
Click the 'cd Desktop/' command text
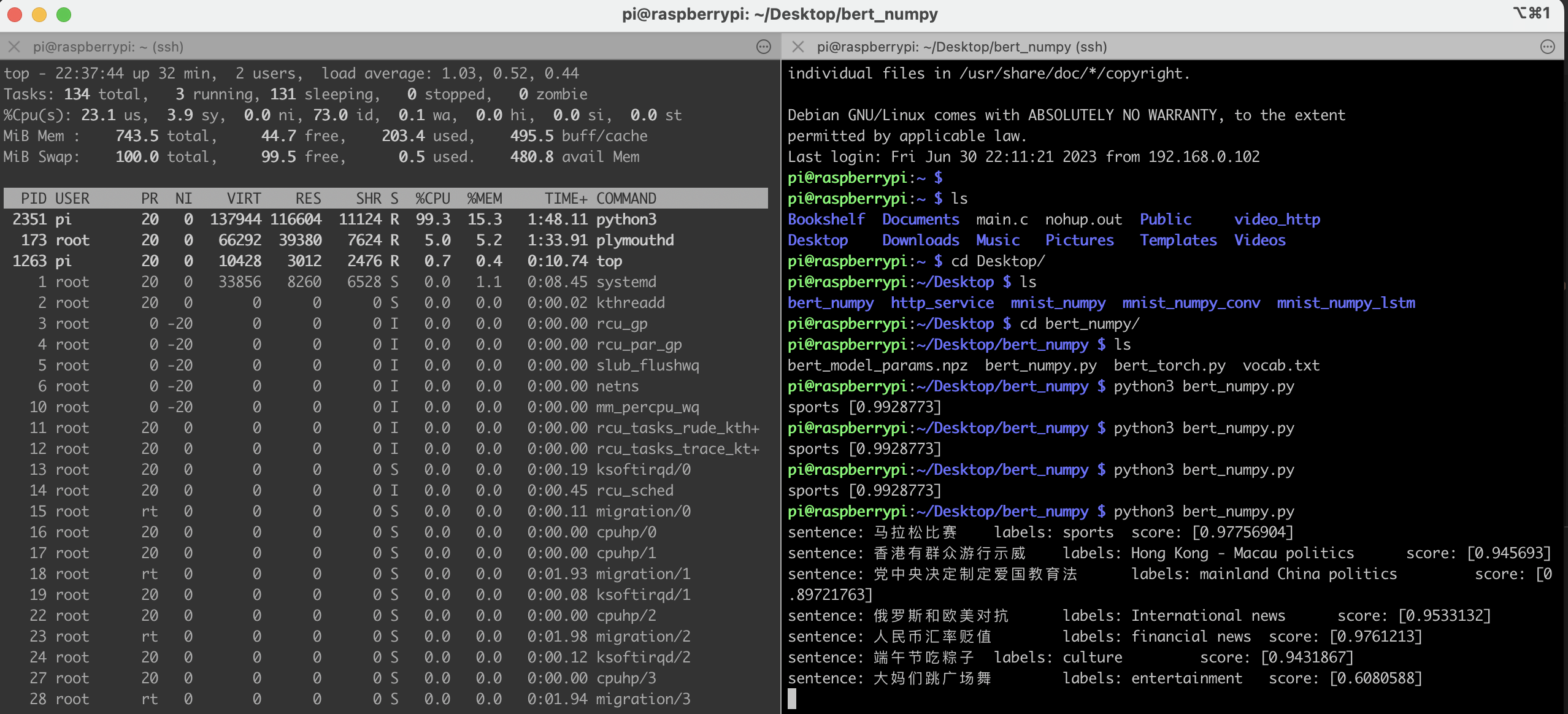coord(998,261)
